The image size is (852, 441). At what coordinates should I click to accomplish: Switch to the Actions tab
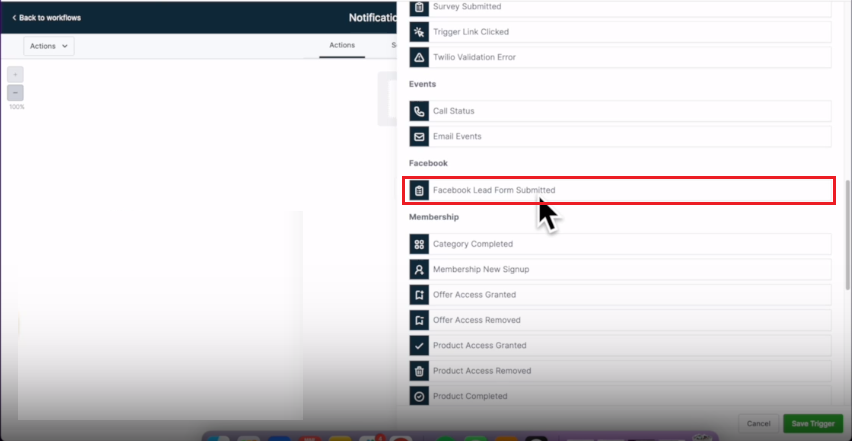click(x=342, y=46)
